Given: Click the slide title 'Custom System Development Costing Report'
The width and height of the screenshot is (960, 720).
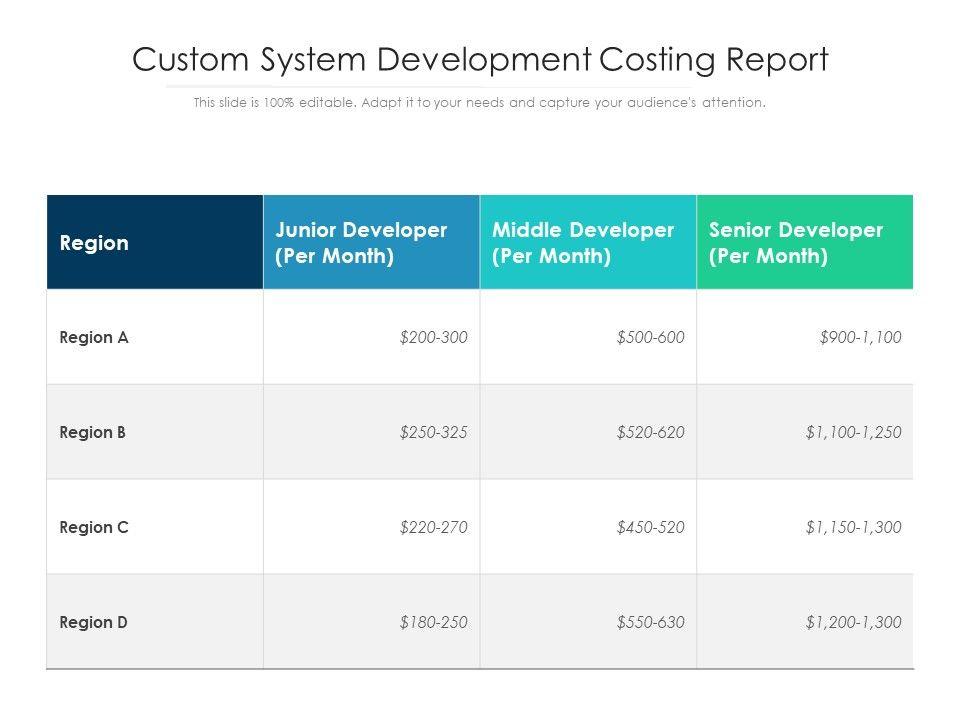Looking at the screenshot, I should tap(480, 60).
